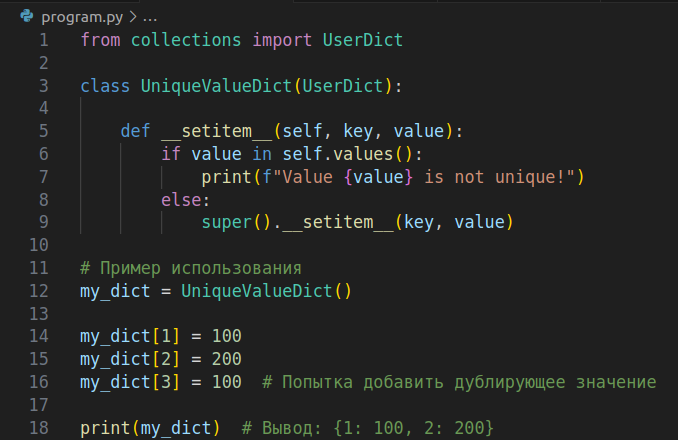678x440 pixels.
Task: Expand the breadcrumb chevron after program.py
Action: pyautogui.click(x=133, y=17)
